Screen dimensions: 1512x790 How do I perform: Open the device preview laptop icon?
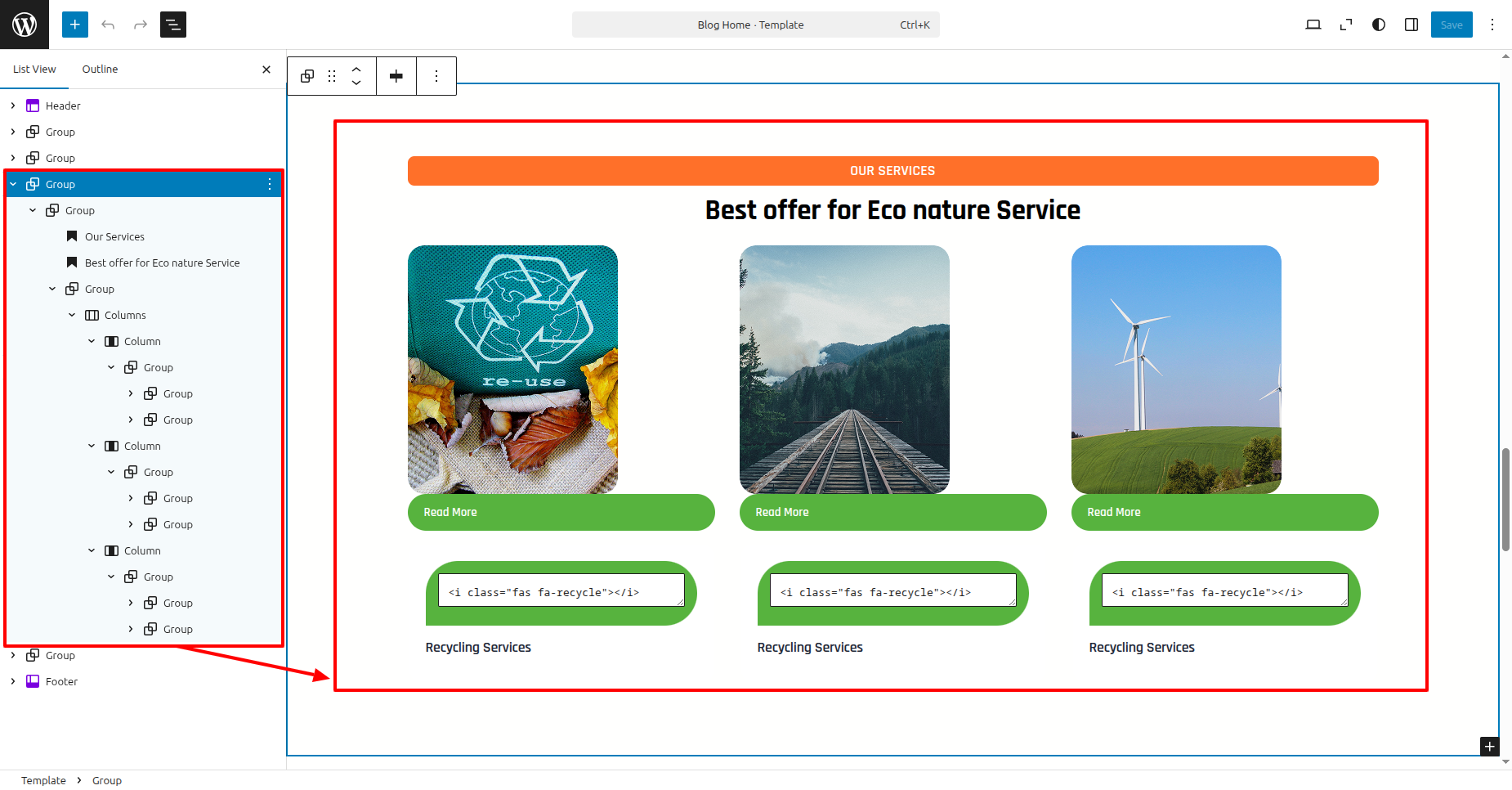click(x=1313, y=25)
